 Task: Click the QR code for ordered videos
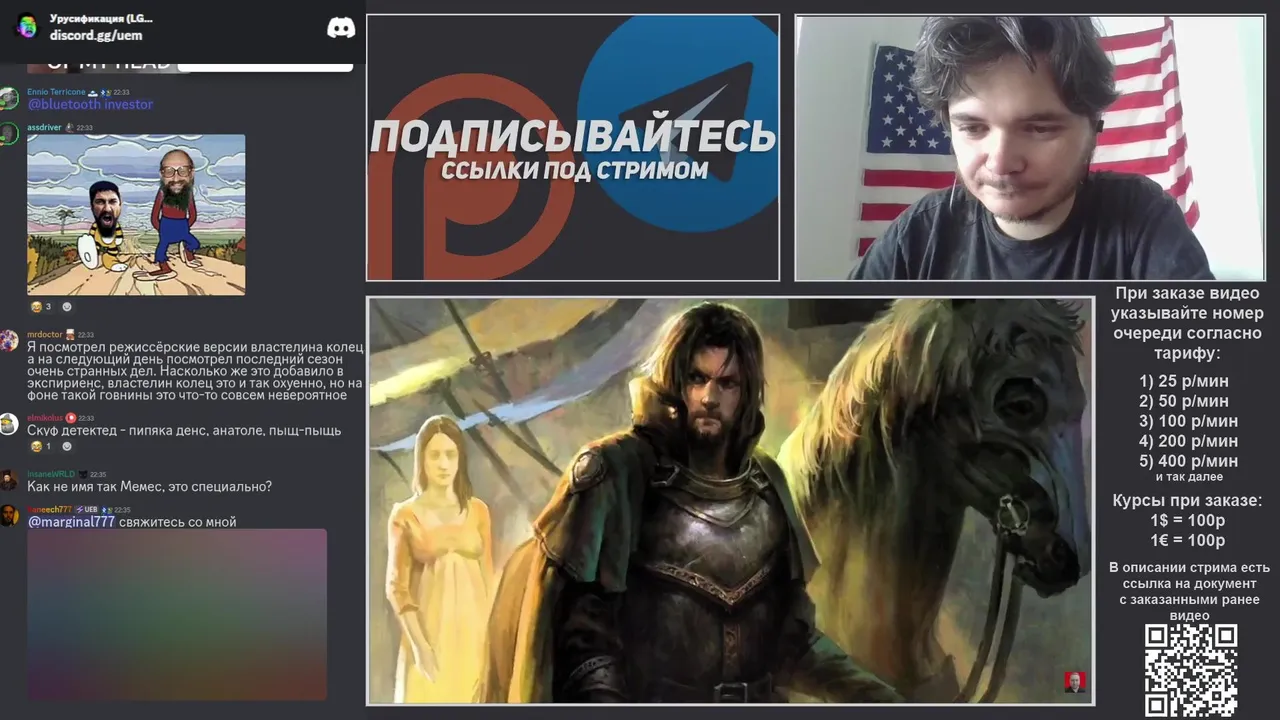[1191, 670]
